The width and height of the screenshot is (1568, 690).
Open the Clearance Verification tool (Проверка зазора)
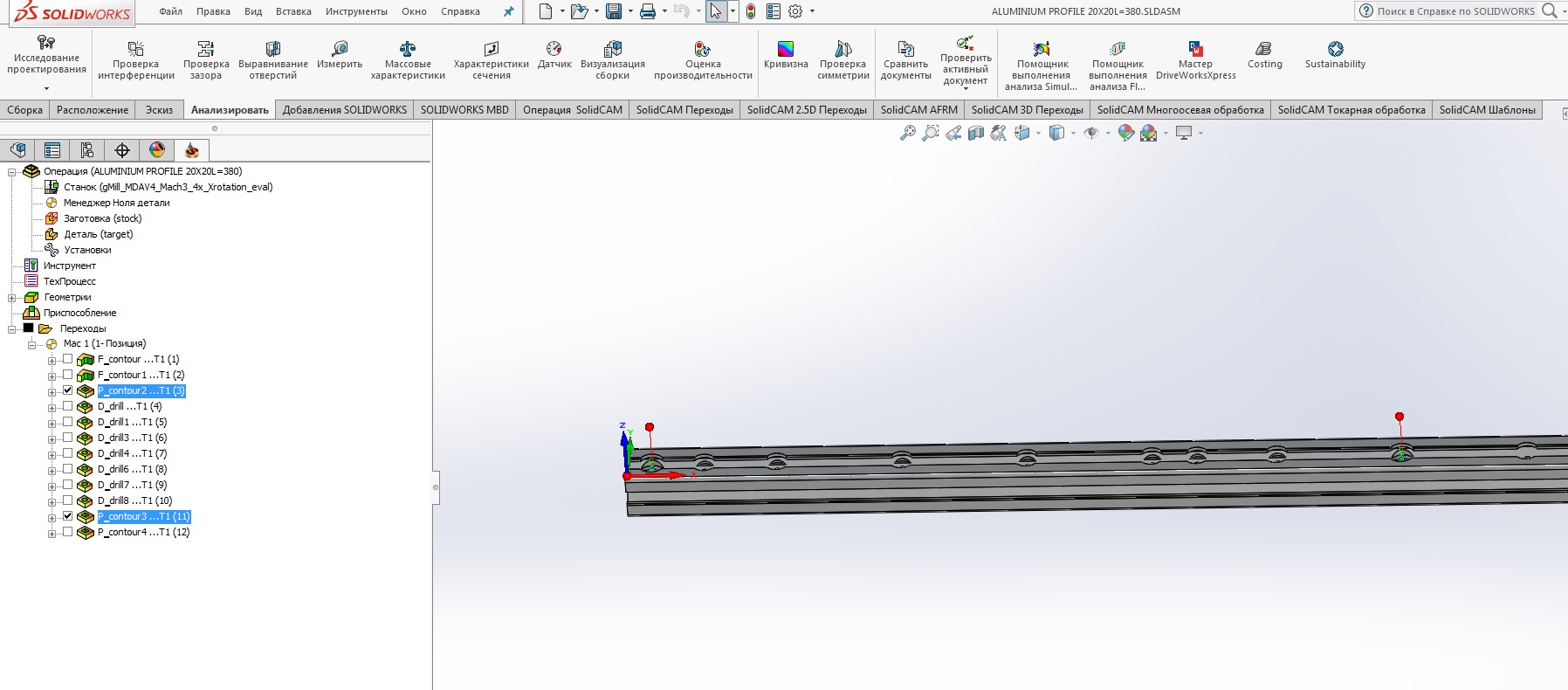click(206, 59)
